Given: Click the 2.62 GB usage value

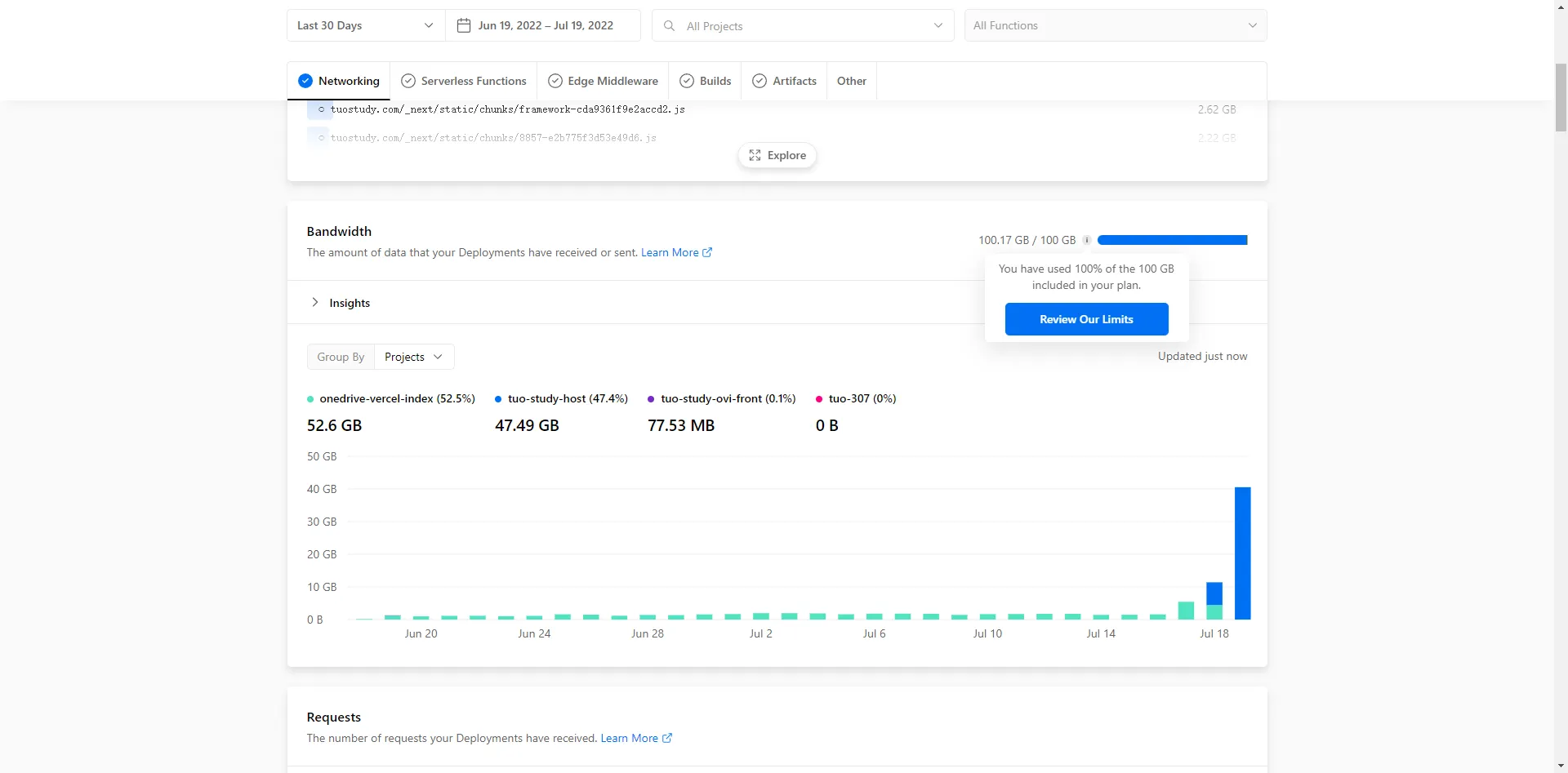Looking at the screenshot, I should [1217, 109].
